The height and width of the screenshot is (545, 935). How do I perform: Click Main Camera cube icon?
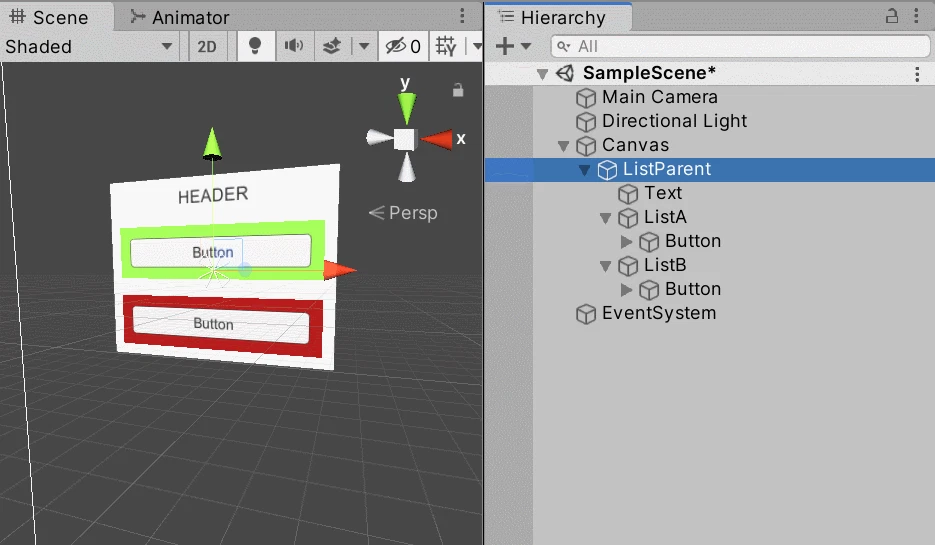pyautogui.click(x=586, y=98)
